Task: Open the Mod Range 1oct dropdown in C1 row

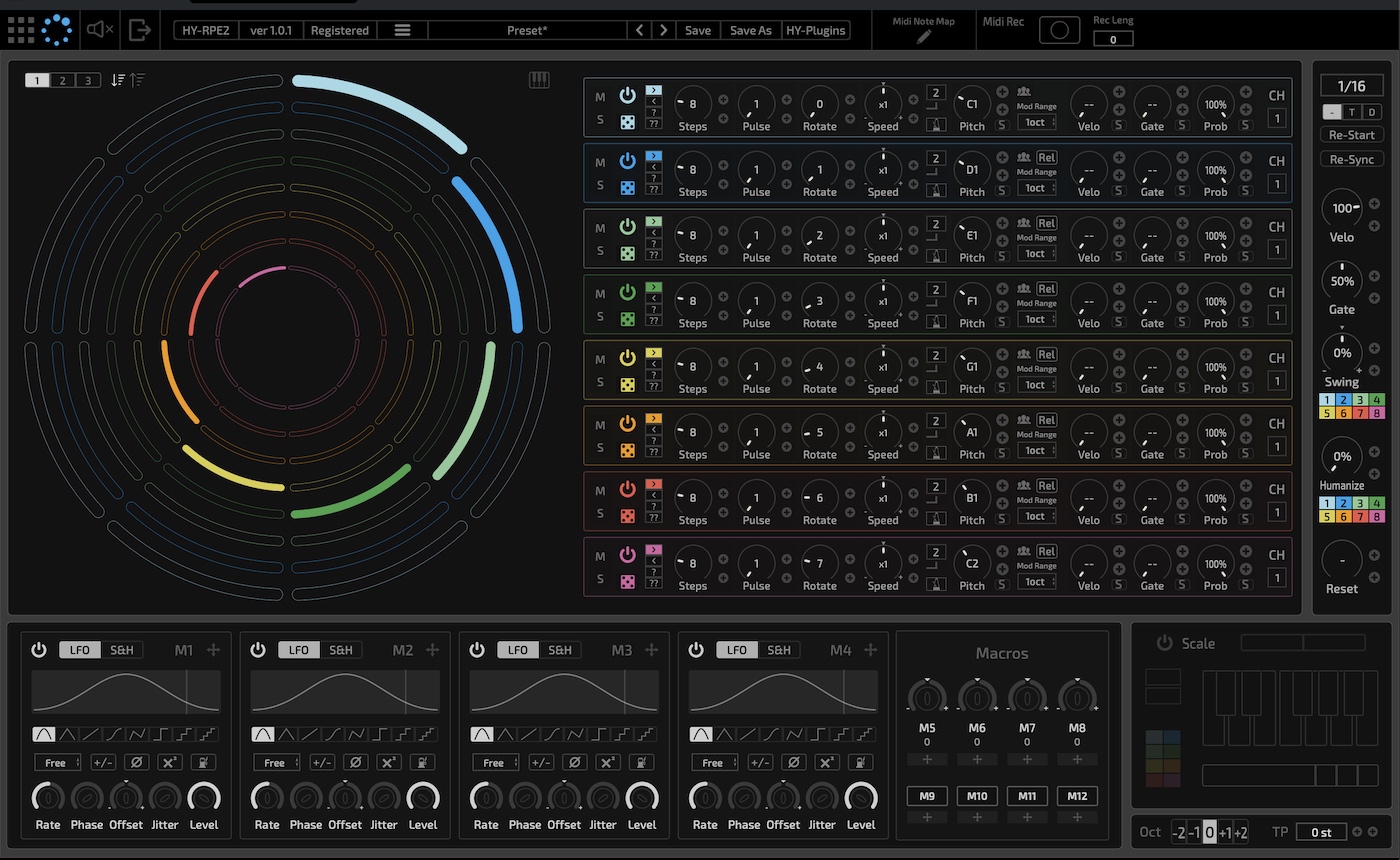Action: (1037, 122)
